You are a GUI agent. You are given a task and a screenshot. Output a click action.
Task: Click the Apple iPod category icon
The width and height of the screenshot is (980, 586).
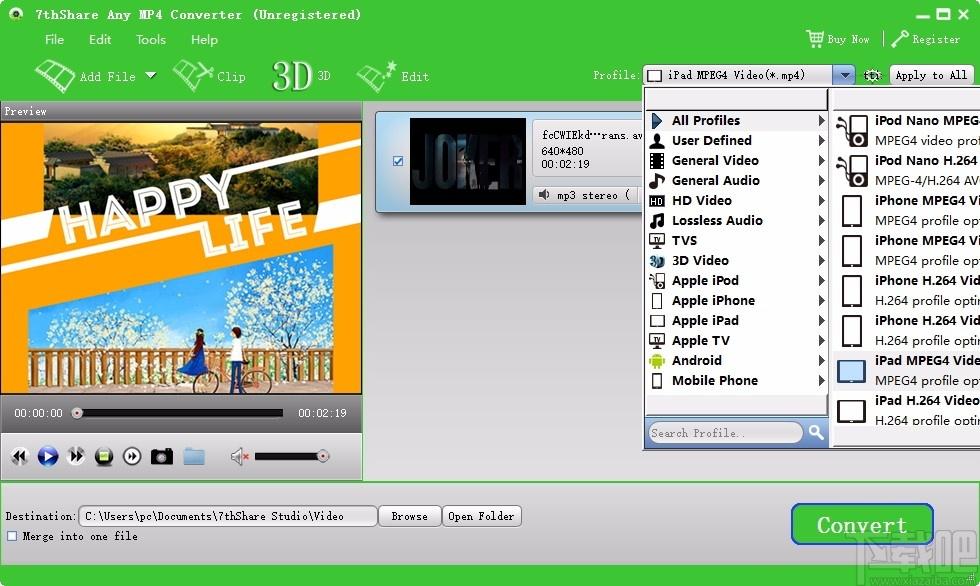657,281
